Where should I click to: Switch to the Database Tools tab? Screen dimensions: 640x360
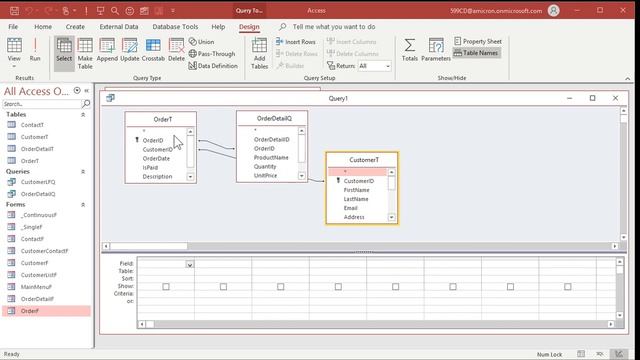[x=175, y=27]
